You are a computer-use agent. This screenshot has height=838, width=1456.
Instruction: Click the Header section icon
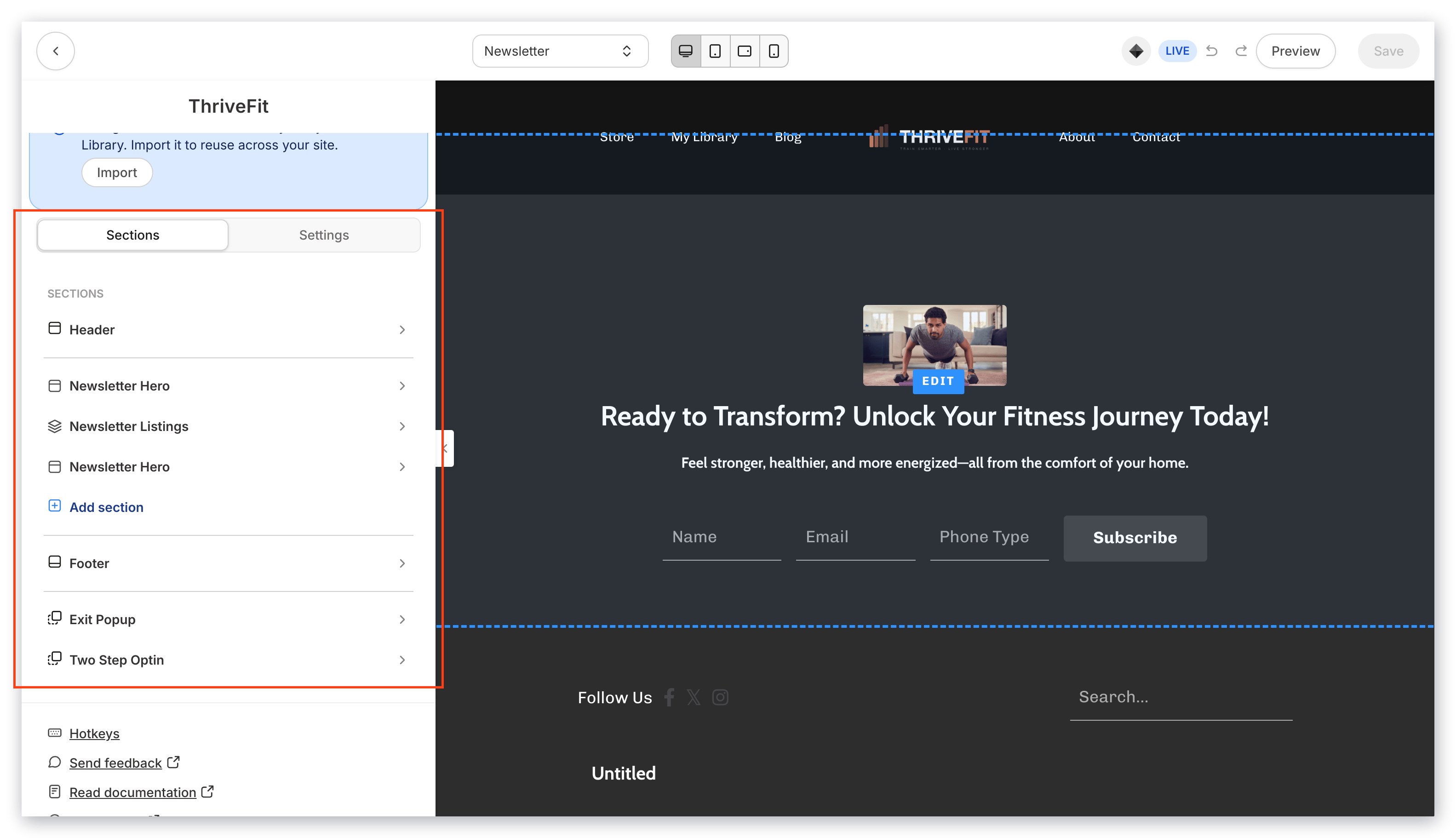(55, 329)
